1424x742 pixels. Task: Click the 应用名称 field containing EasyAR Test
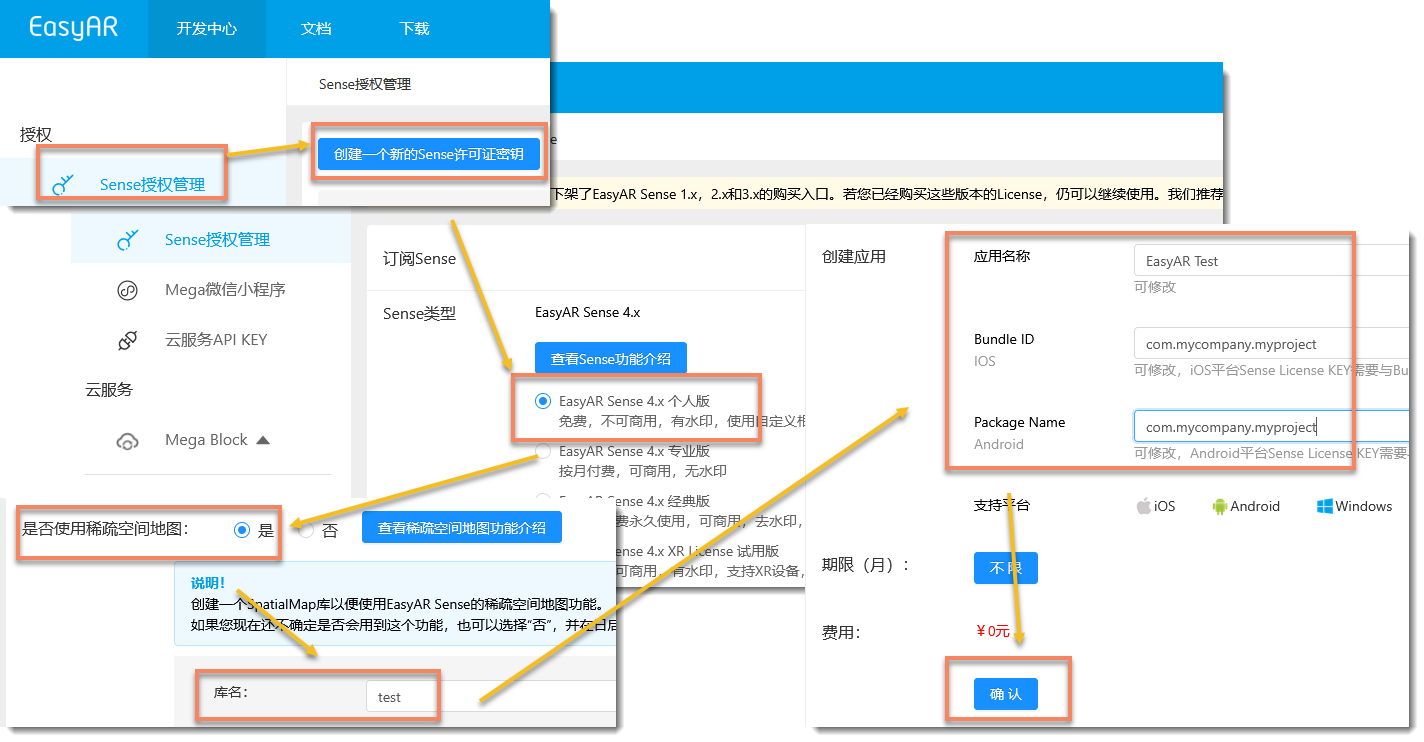(x=1270, y=261)
